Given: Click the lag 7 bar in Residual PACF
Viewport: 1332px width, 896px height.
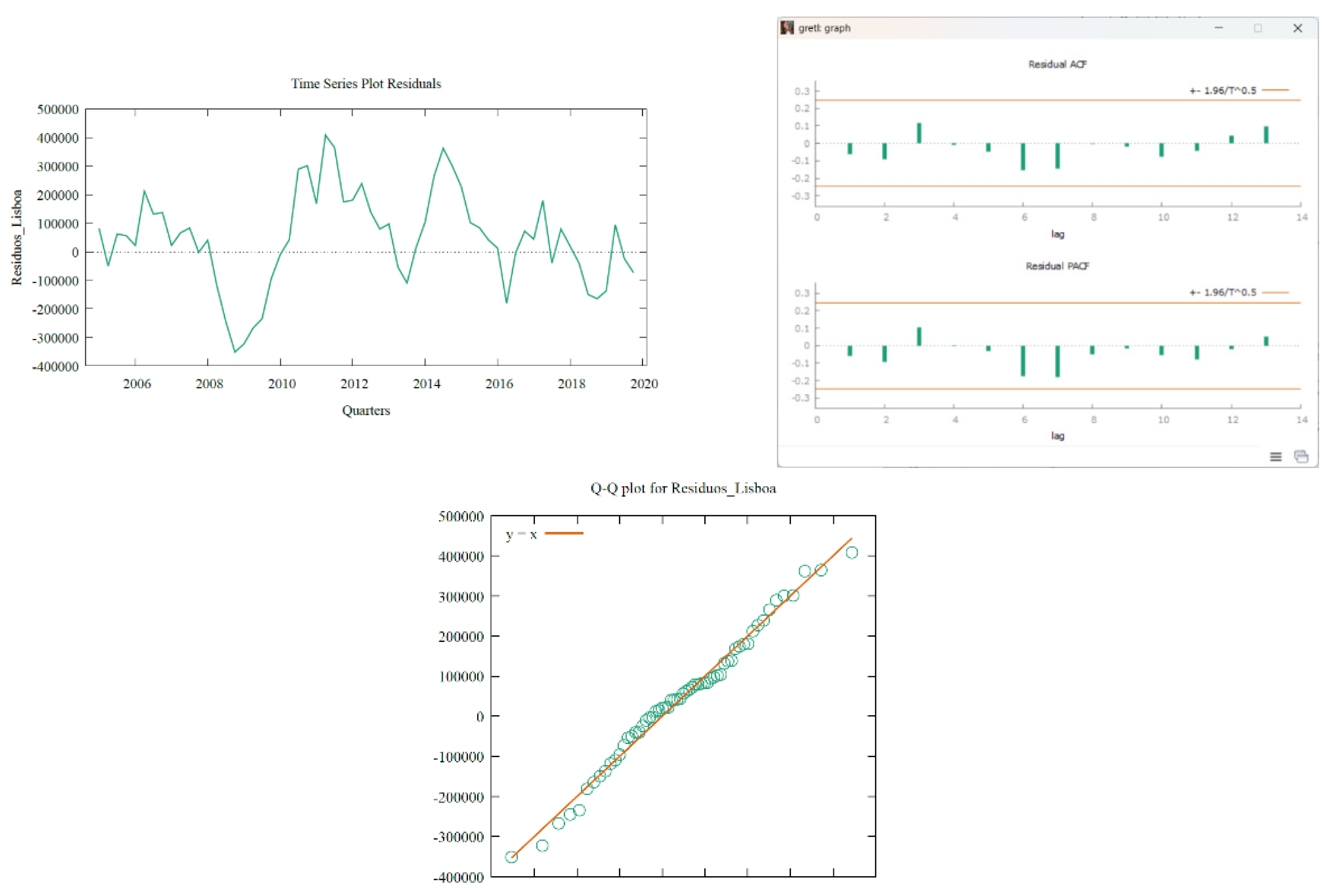Looking at the screenshot, I should click(x=1057, y=361).
